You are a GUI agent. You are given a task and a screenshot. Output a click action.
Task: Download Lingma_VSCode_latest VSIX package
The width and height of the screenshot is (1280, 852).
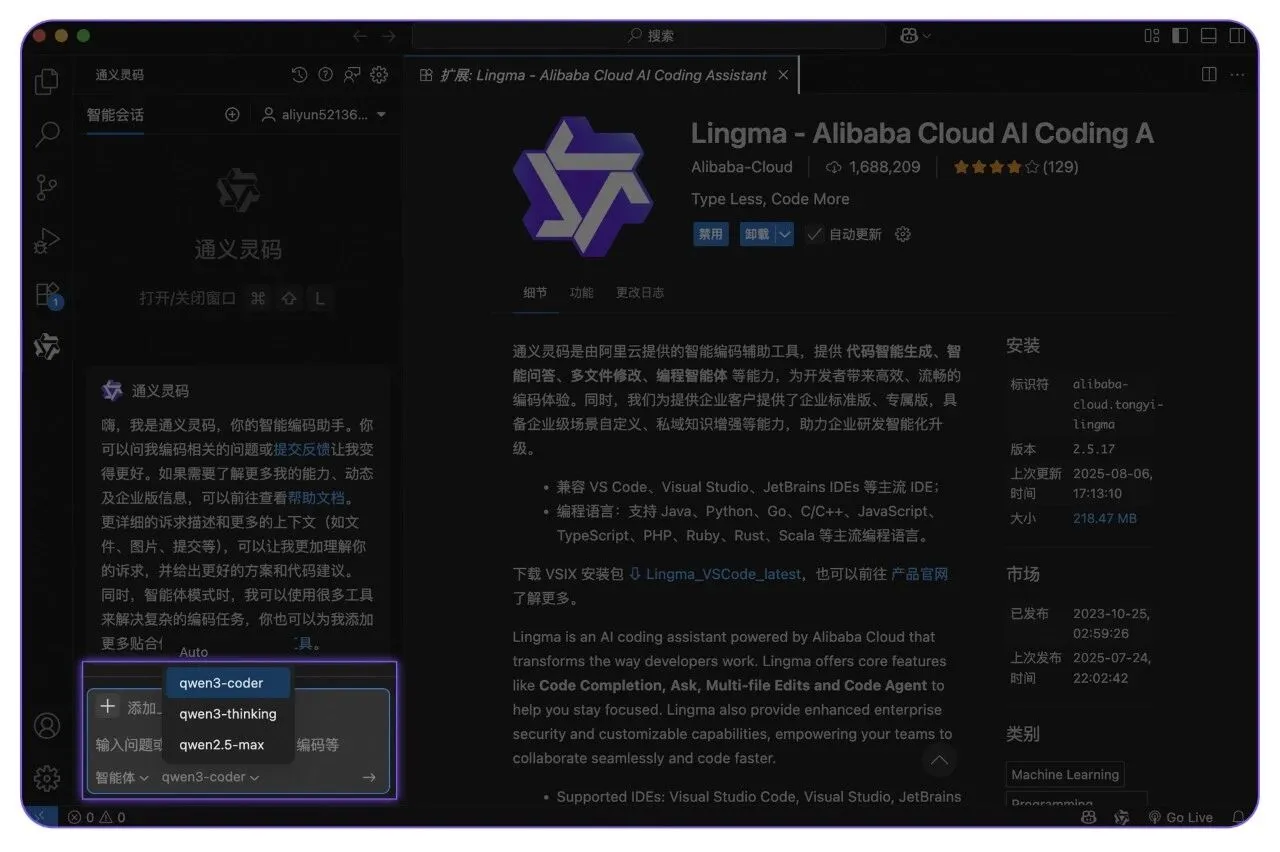(x=723, y=574)
